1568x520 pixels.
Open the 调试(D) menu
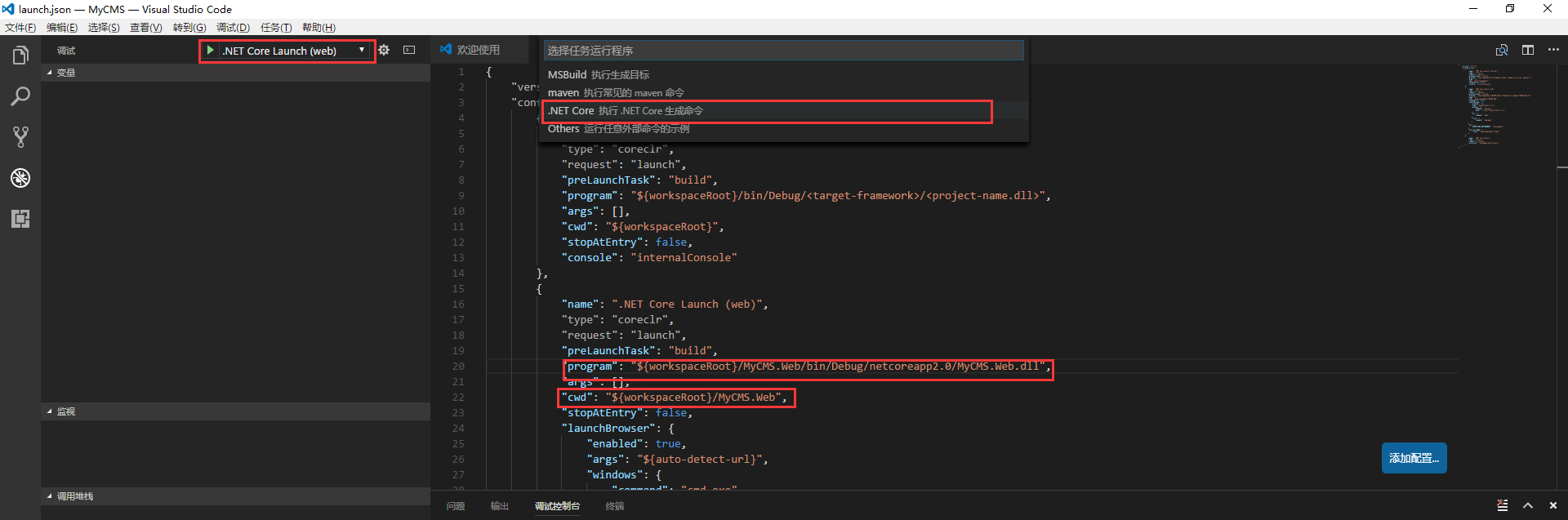[x=233, y=28]
